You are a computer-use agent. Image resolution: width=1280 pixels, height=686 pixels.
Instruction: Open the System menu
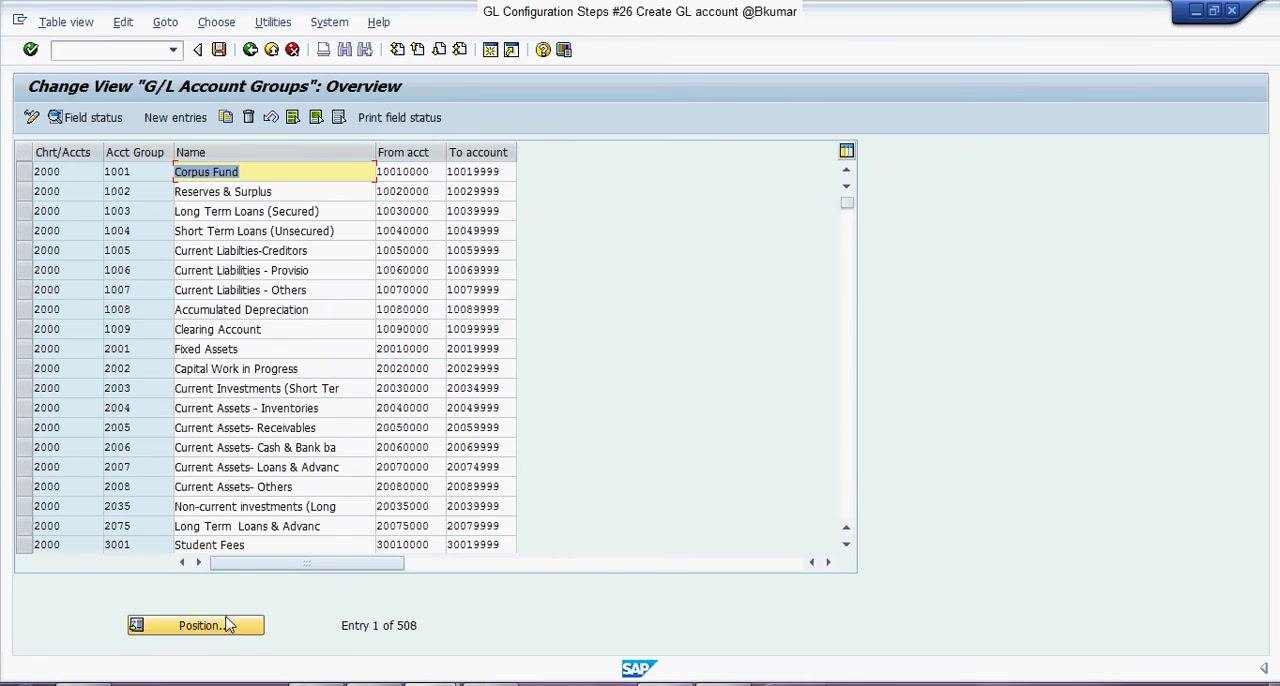click(329, 22)
